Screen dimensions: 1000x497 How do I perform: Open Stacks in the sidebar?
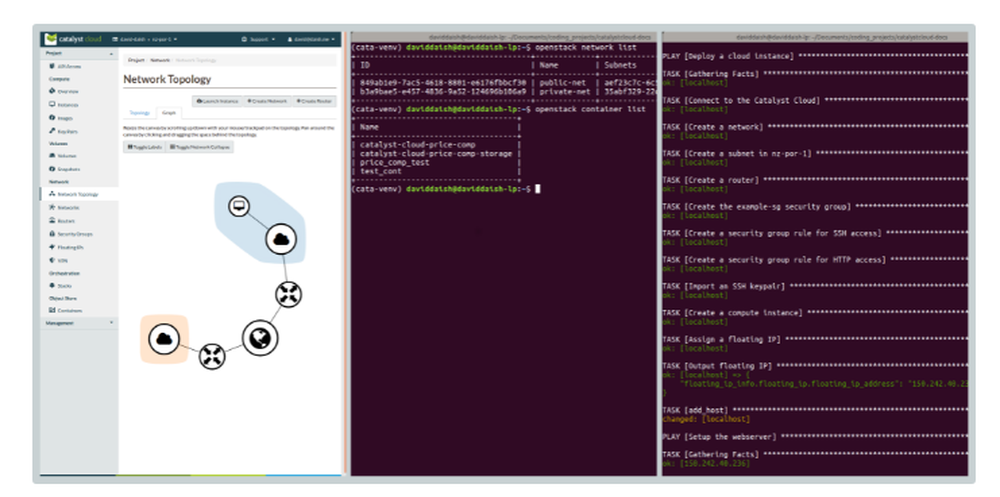pos(61,286)
